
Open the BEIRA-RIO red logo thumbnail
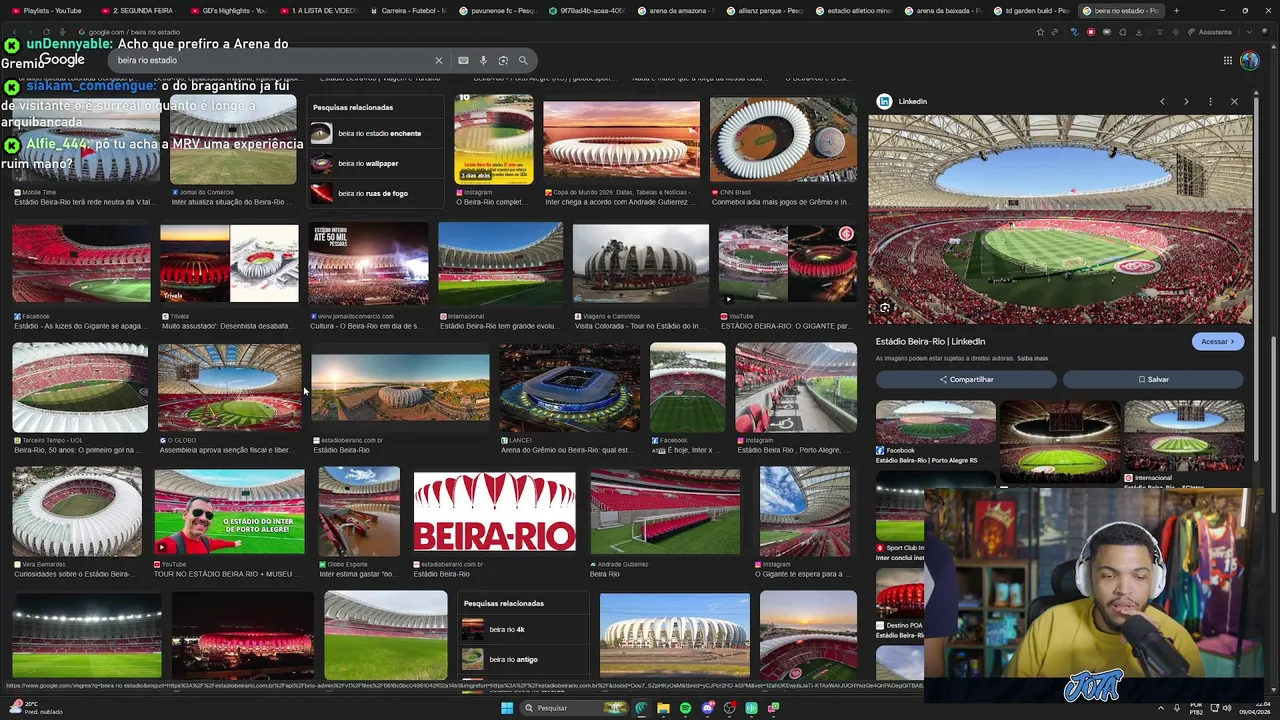pos(494,511)
